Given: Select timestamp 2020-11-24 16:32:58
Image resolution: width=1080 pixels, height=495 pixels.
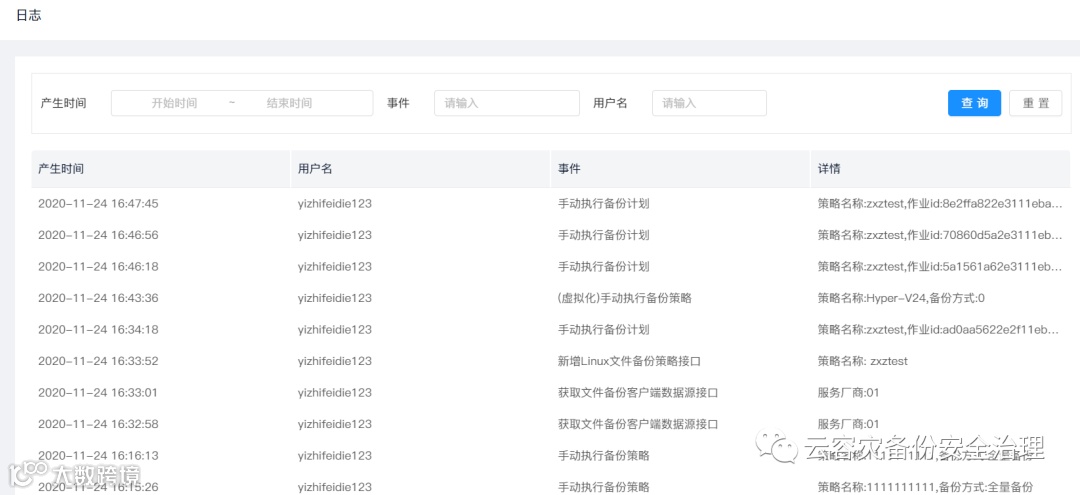Looking at the screenshot, I should (x=98, y=424).
